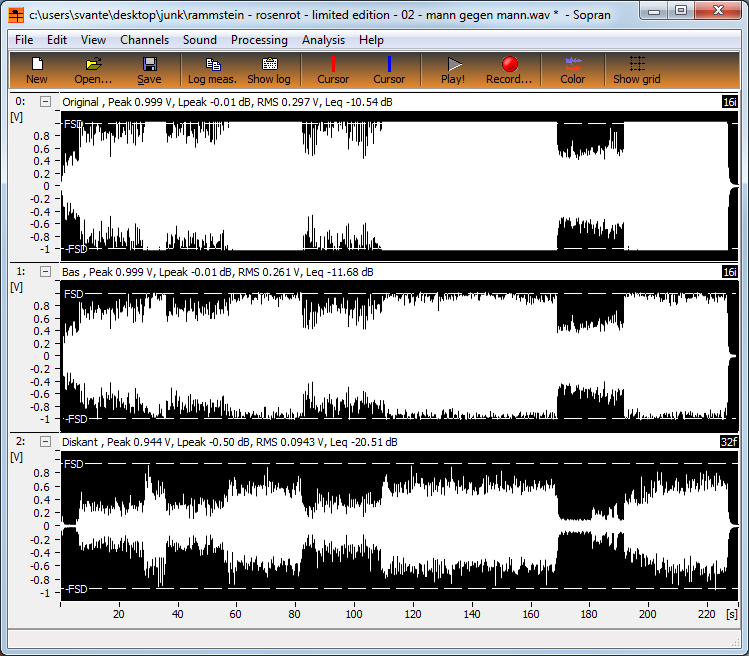Open the Channels menu
The width and height of the screenshot is (749, 656).
(x=144, y=40)
